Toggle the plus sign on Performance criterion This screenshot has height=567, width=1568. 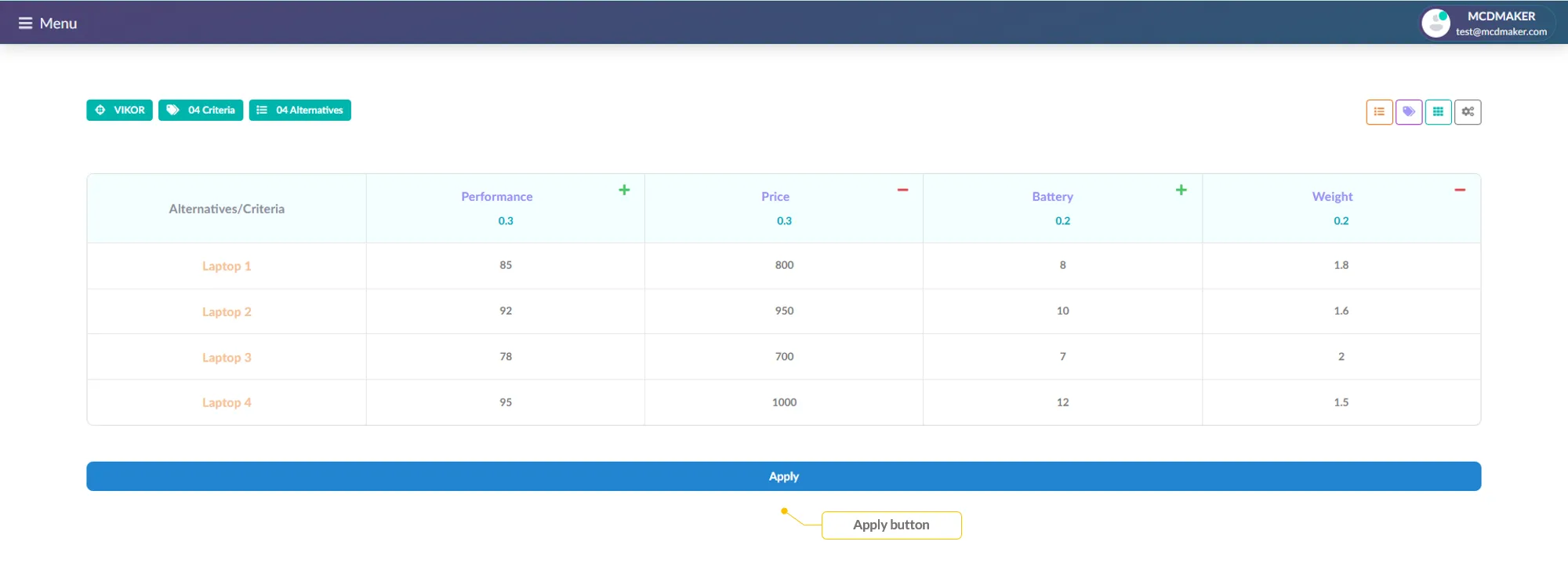(x=624, y=190)
